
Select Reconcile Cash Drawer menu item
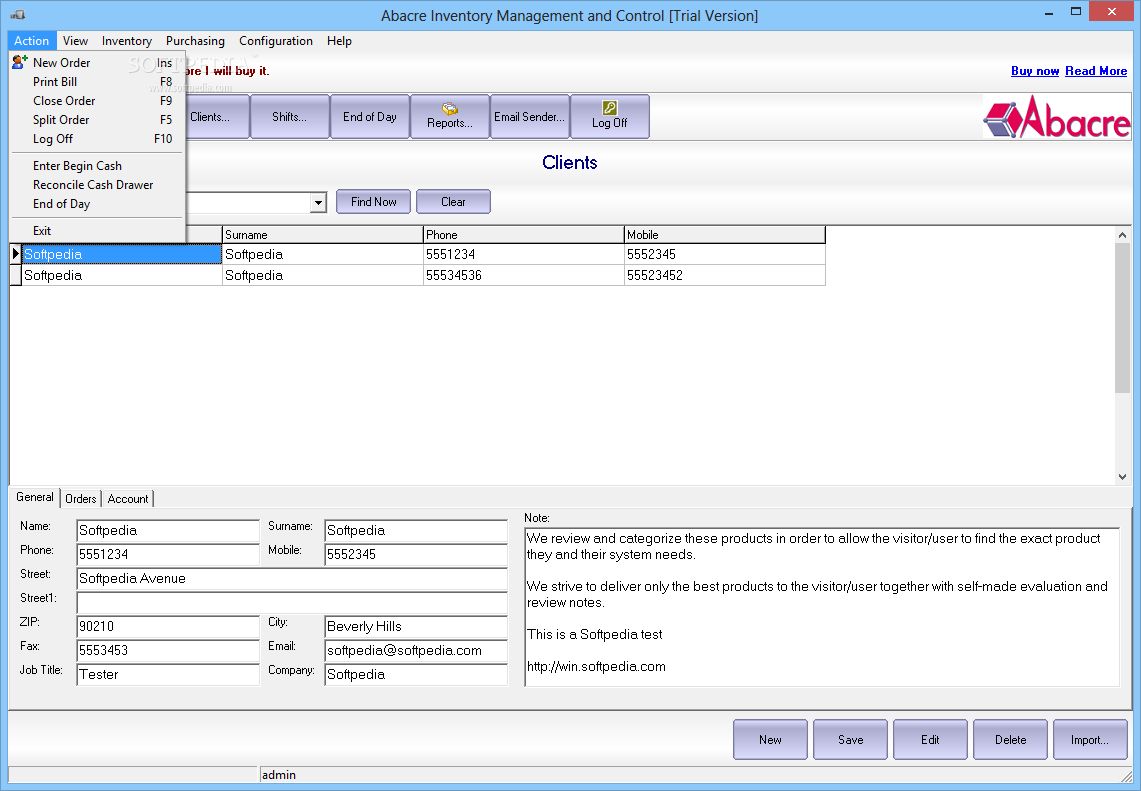[x=97, y=185]
